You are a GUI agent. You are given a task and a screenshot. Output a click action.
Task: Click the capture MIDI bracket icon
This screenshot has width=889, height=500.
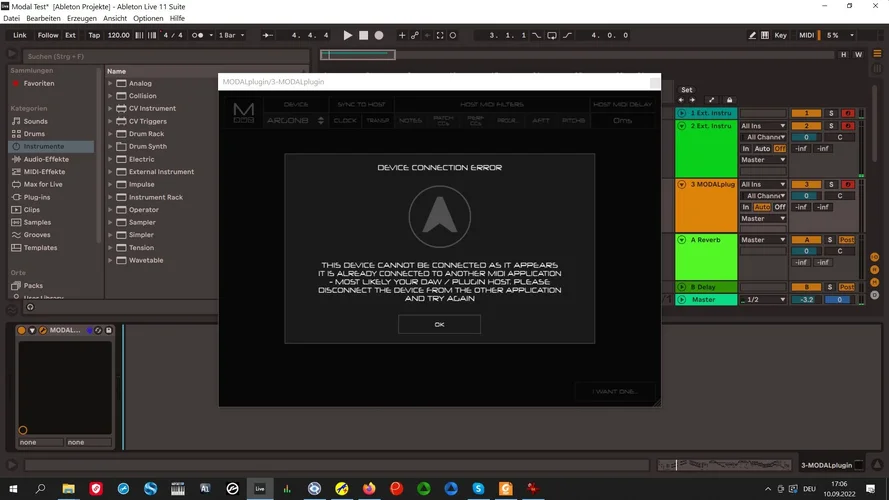pyautogui.click(x=440, y=35)
